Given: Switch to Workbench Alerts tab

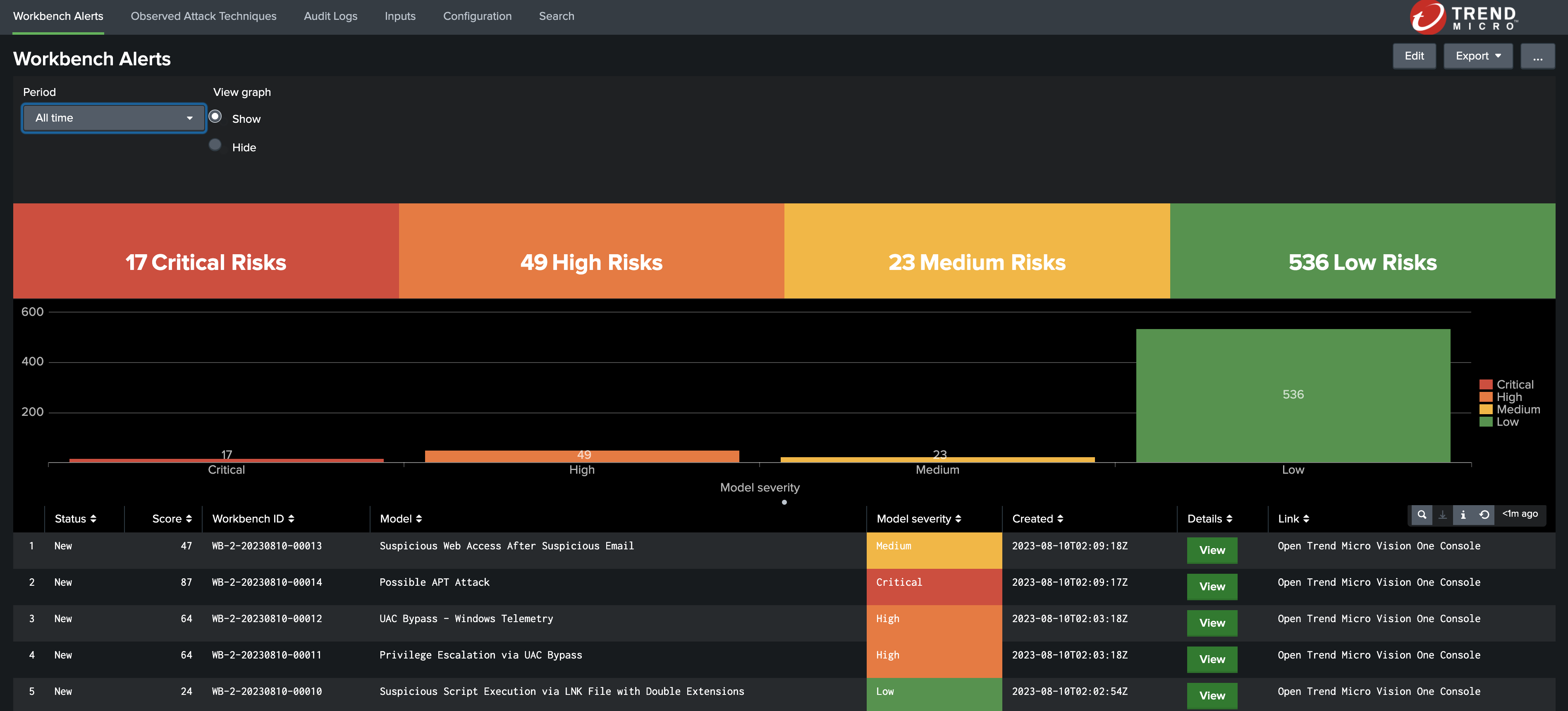Looking at the screenshot, I should click(x=58, y=17).
